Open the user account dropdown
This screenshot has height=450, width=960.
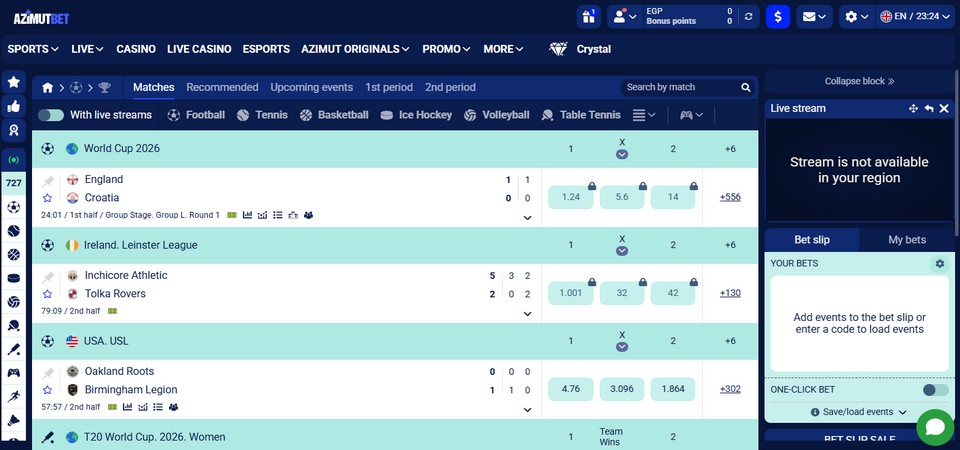(x=624, y=17)
